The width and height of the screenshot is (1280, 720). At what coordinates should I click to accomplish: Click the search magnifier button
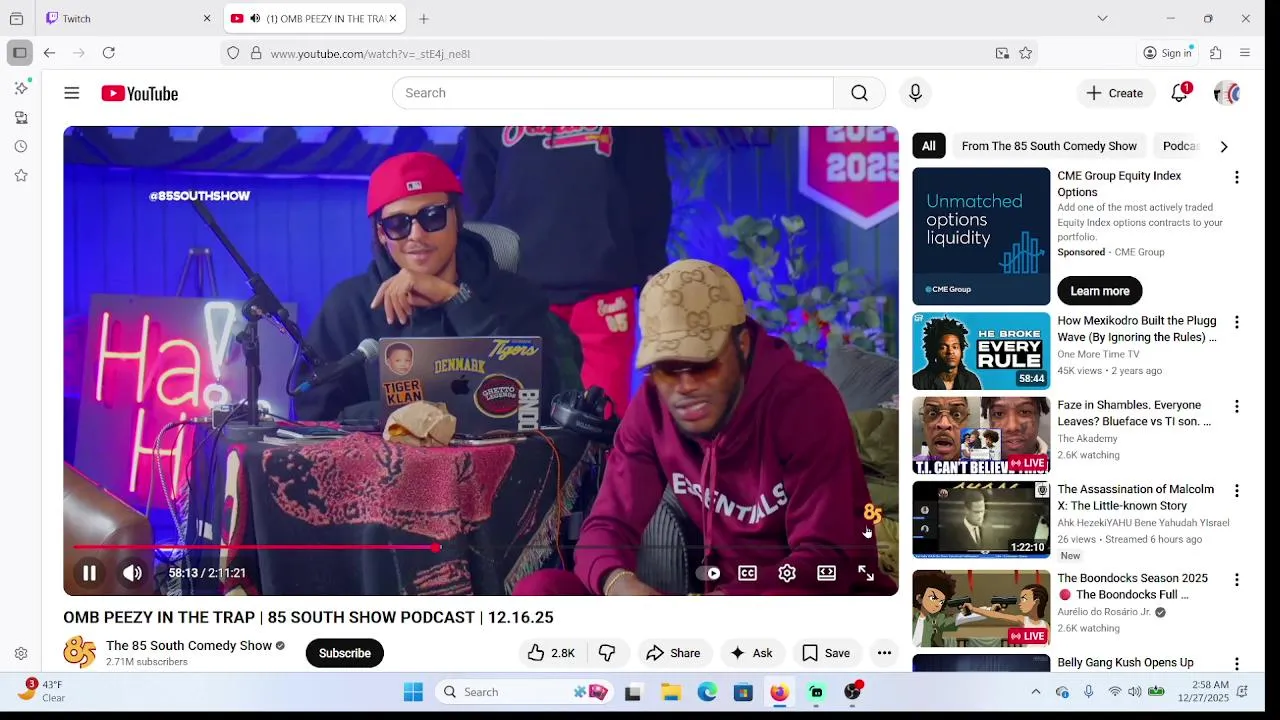tap(859, 93)
